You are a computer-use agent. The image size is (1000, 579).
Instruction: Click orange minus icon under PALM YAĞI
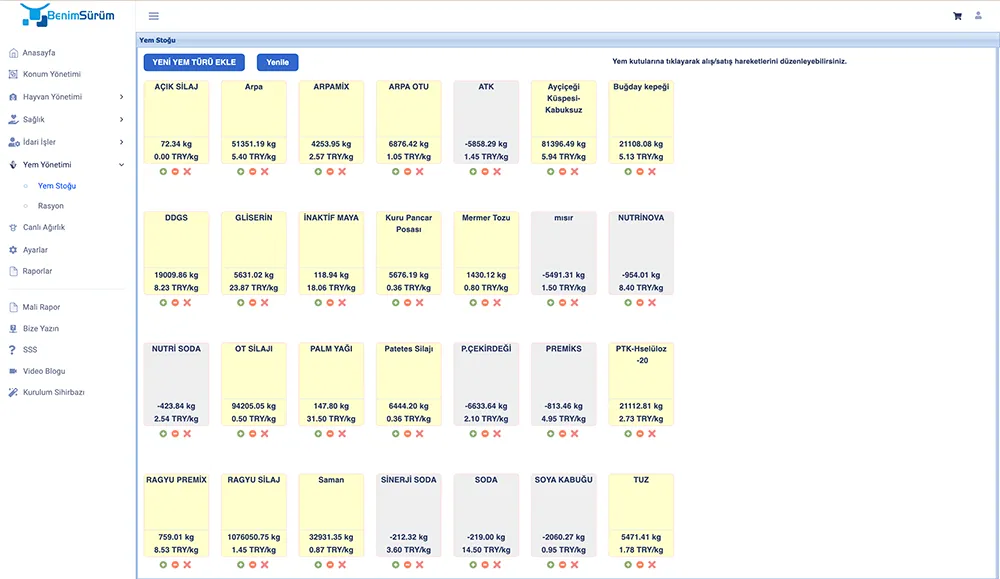point(330,434)
